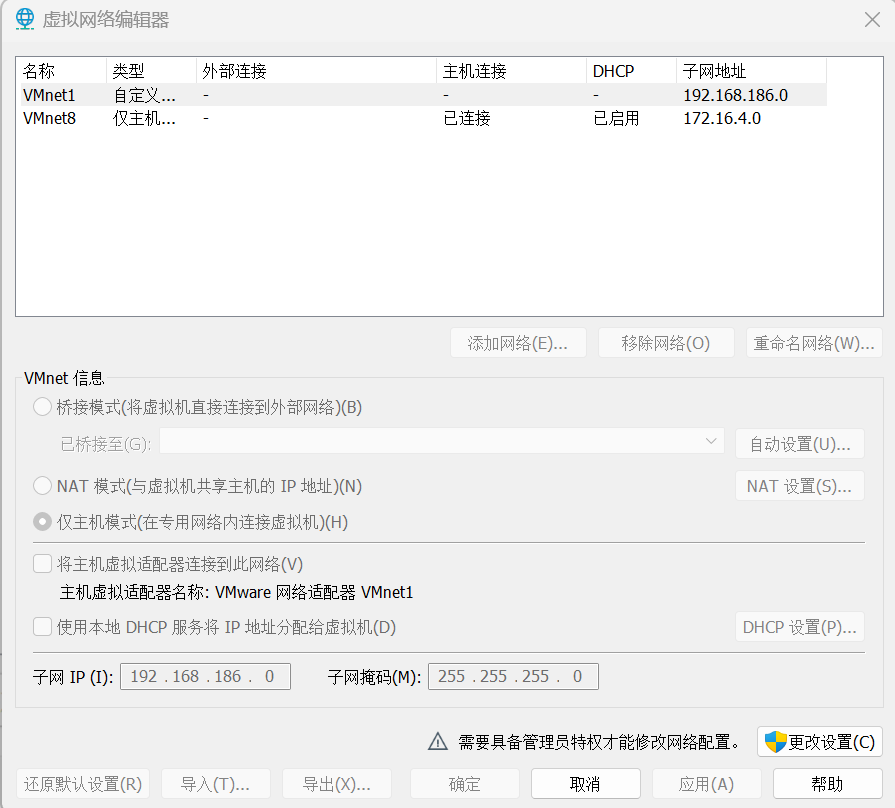This screenshot has width=895, height=808.
Task: Click the 外部连接 column header
Action: point(317,71)
